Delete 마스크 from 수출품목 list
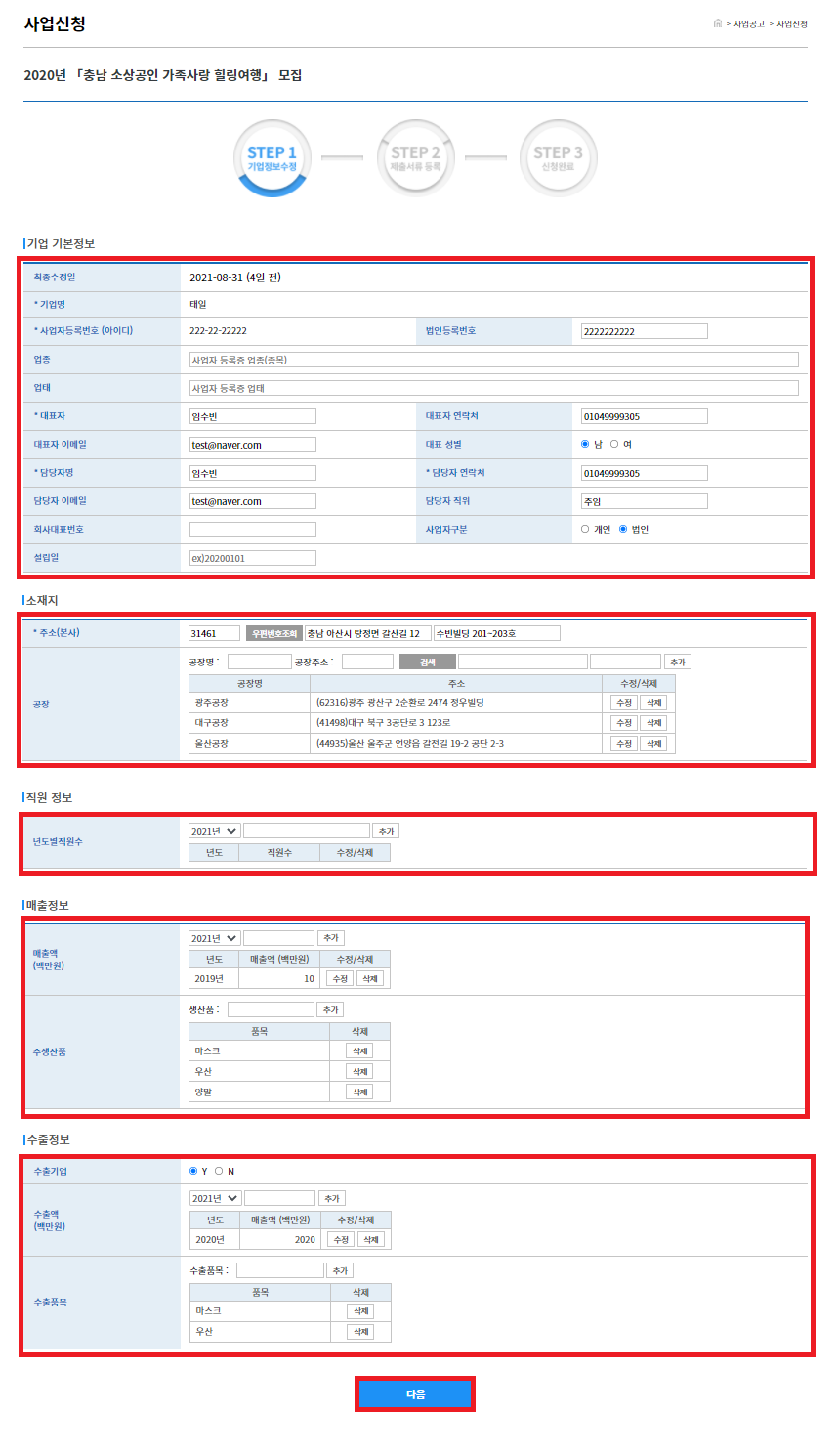The width and height of the screenshot is (838, 1456). [361, 1311]
